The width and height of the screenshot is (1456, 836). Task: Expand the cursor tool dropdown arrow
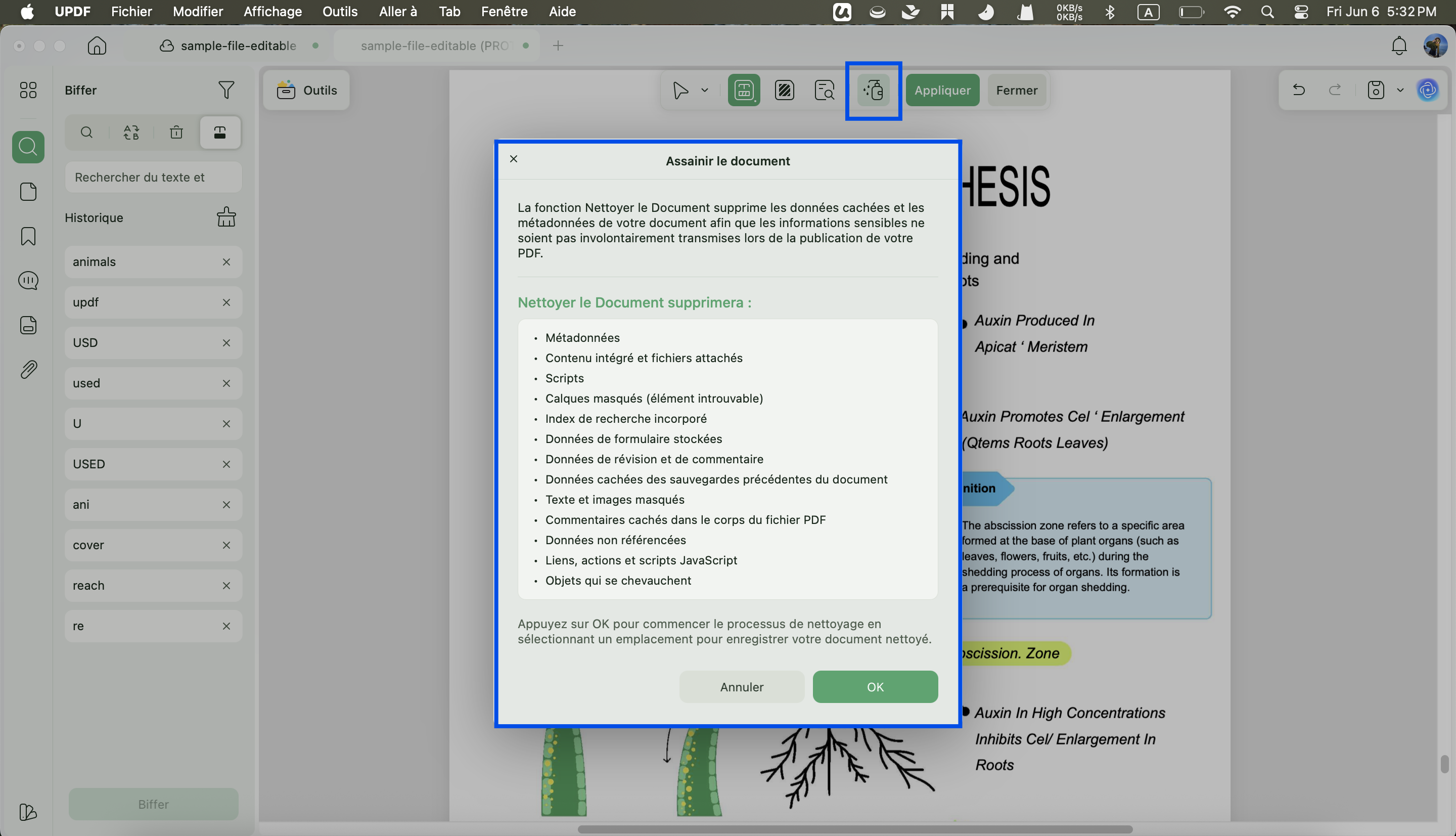click(705, 90)
